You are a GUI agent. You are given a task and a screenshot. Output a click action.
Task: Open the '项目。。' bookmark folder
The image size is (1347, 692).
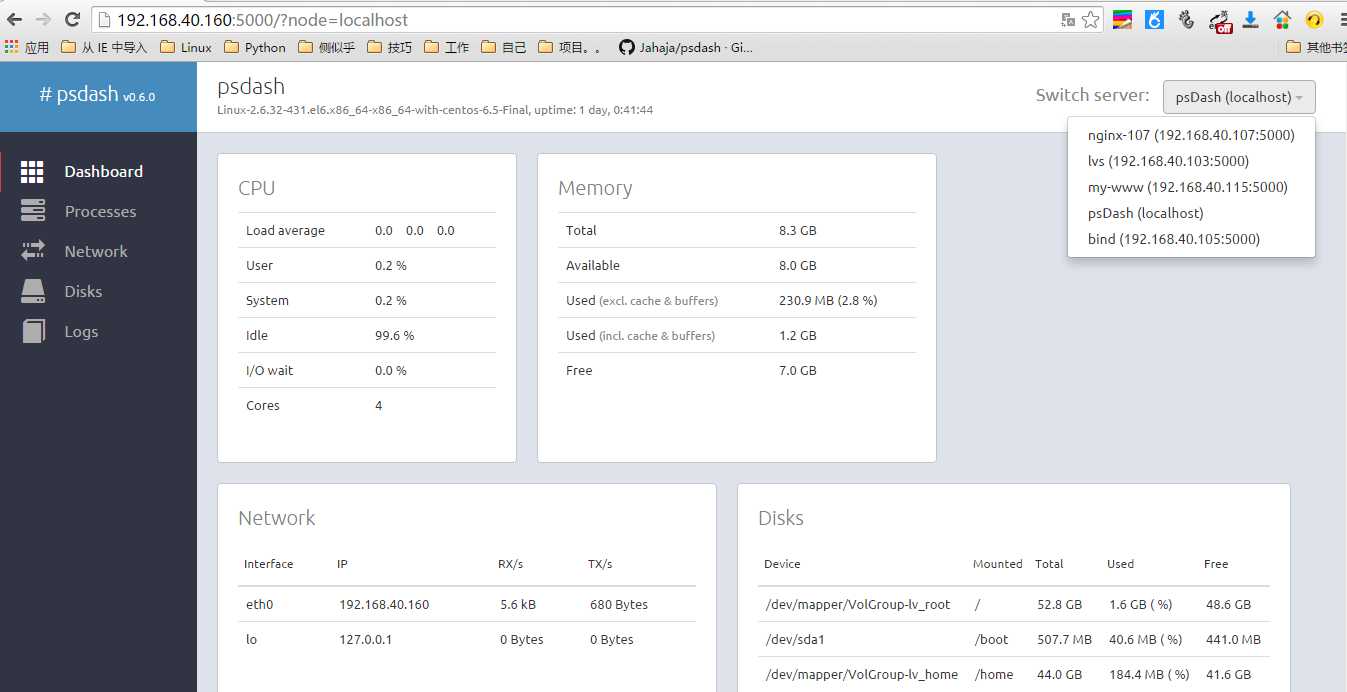(x=570, y=47)
